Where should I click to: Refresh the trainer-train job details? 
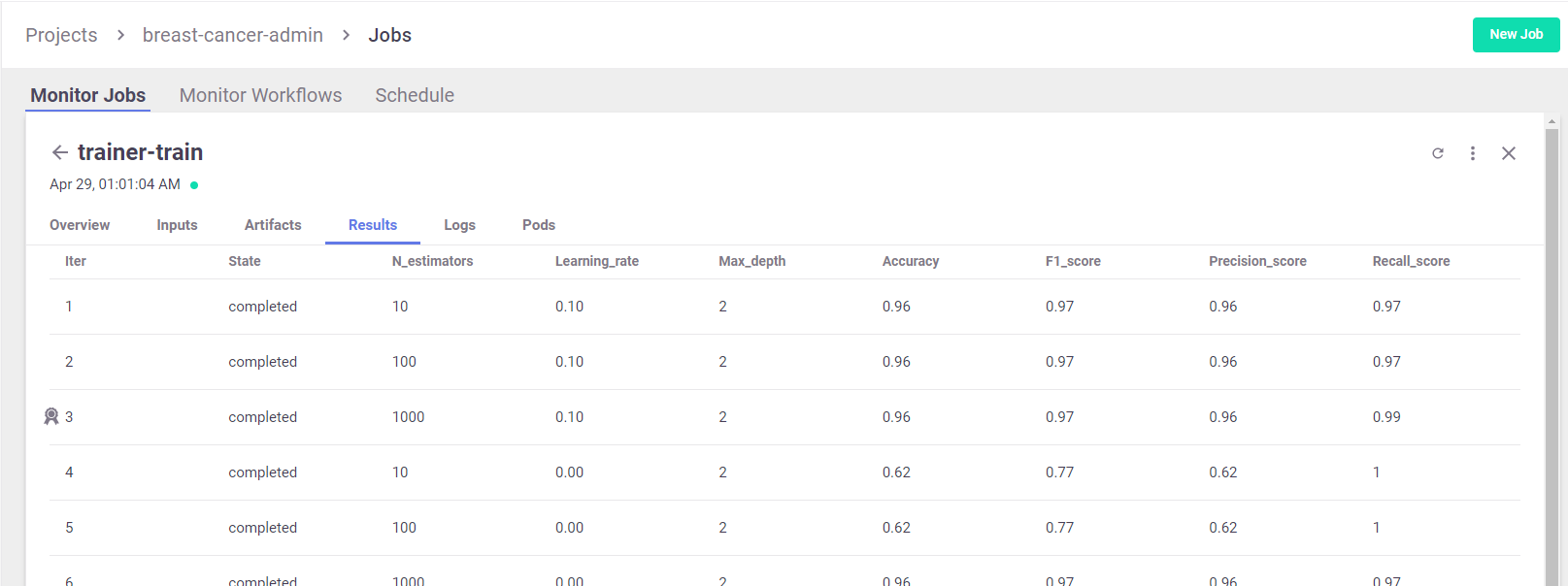coord(1438,153)
